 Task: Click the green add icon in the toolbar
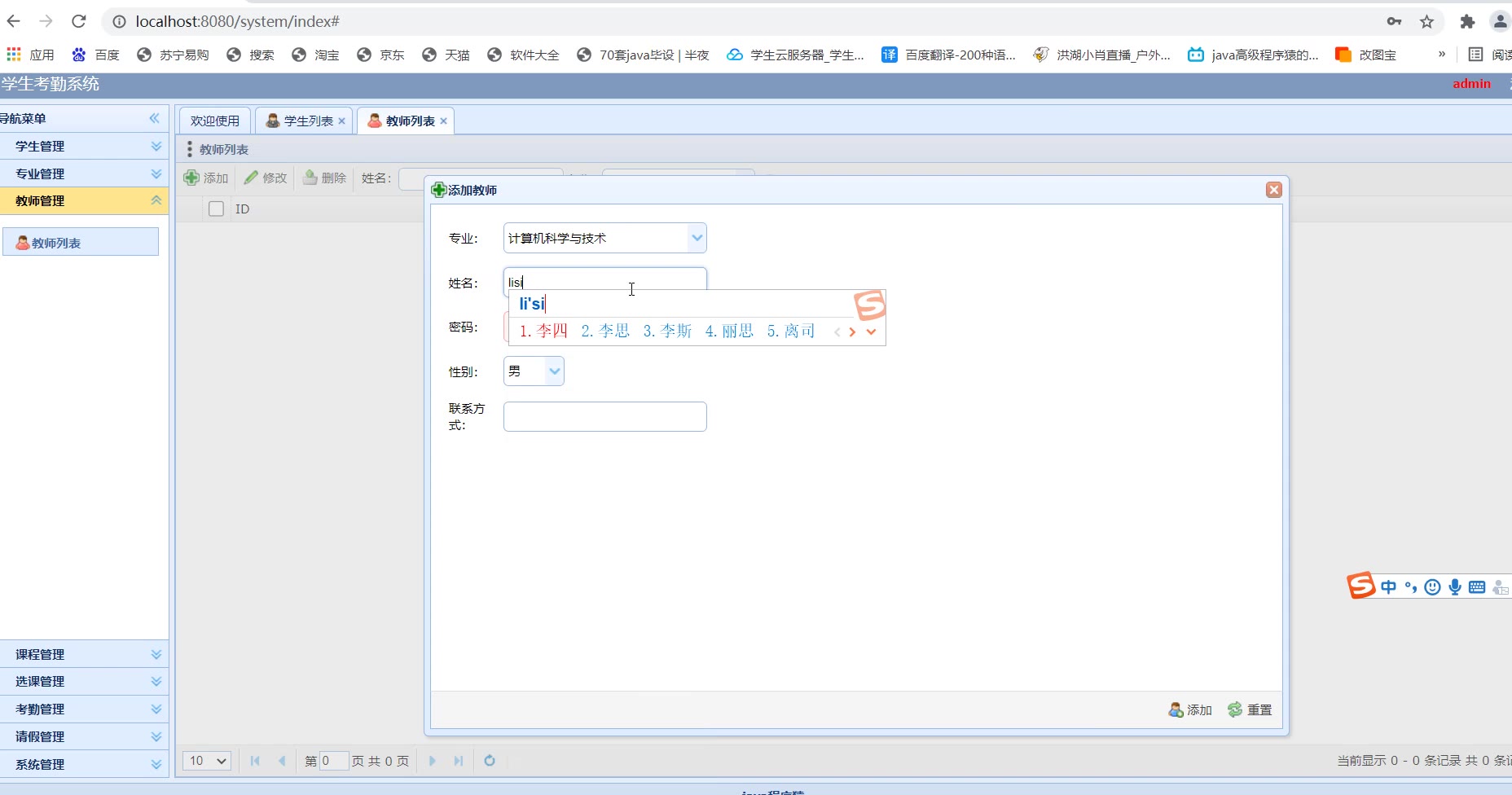pos(192,178)
